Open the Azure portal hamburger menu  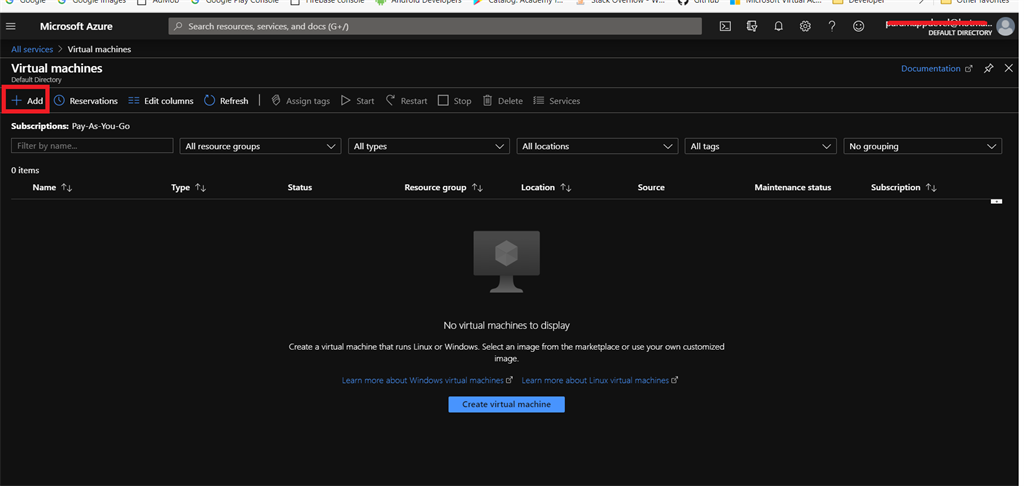point(10,27)
